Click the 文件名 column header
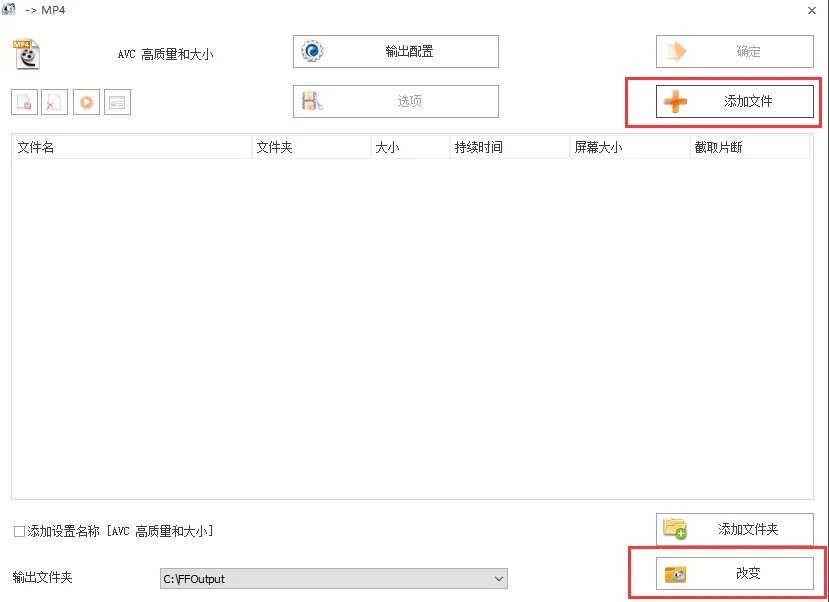The image size is (829, 602). [130, 146]
